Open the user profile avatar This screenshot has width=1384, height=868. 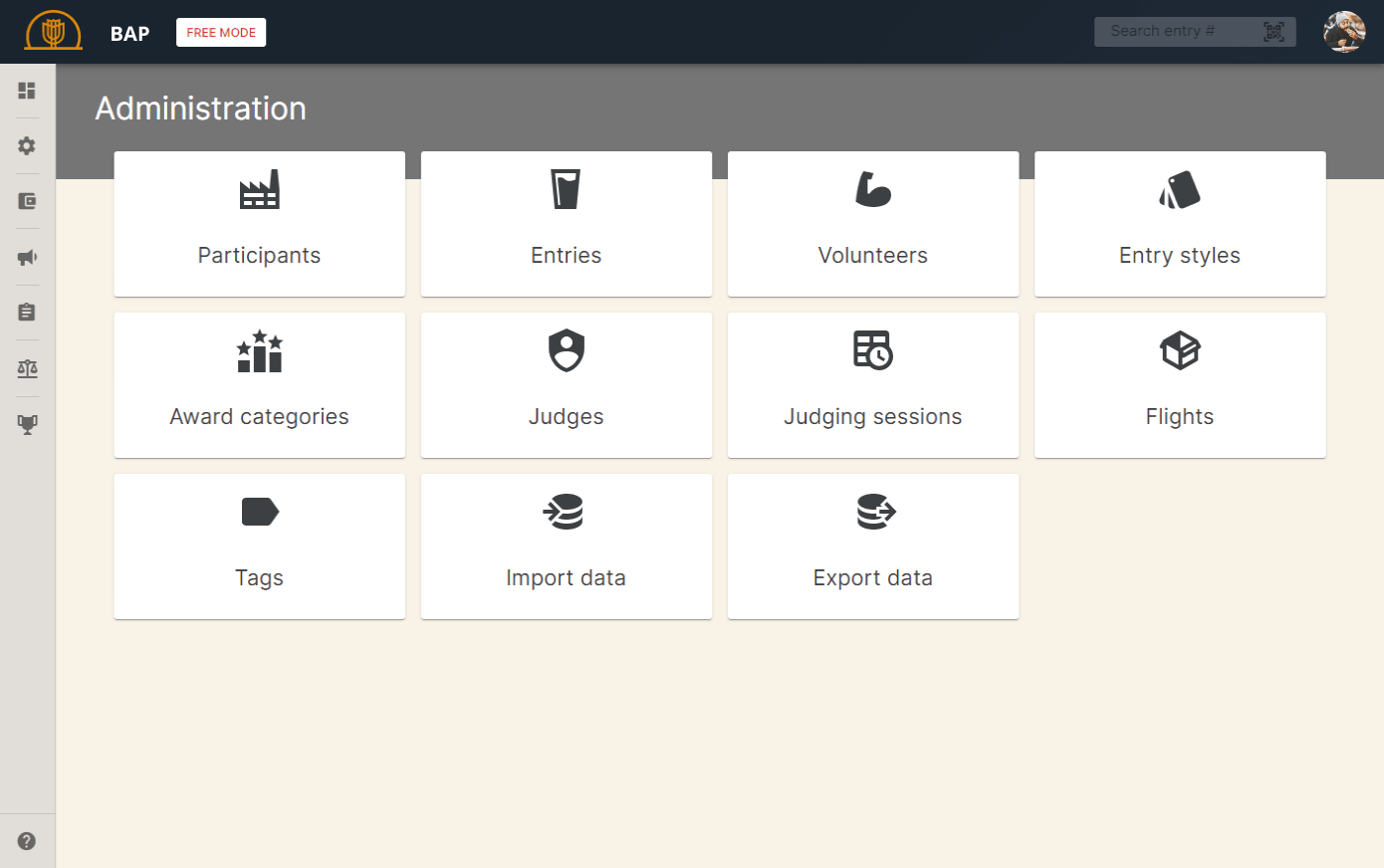[x=1343, y=32]
